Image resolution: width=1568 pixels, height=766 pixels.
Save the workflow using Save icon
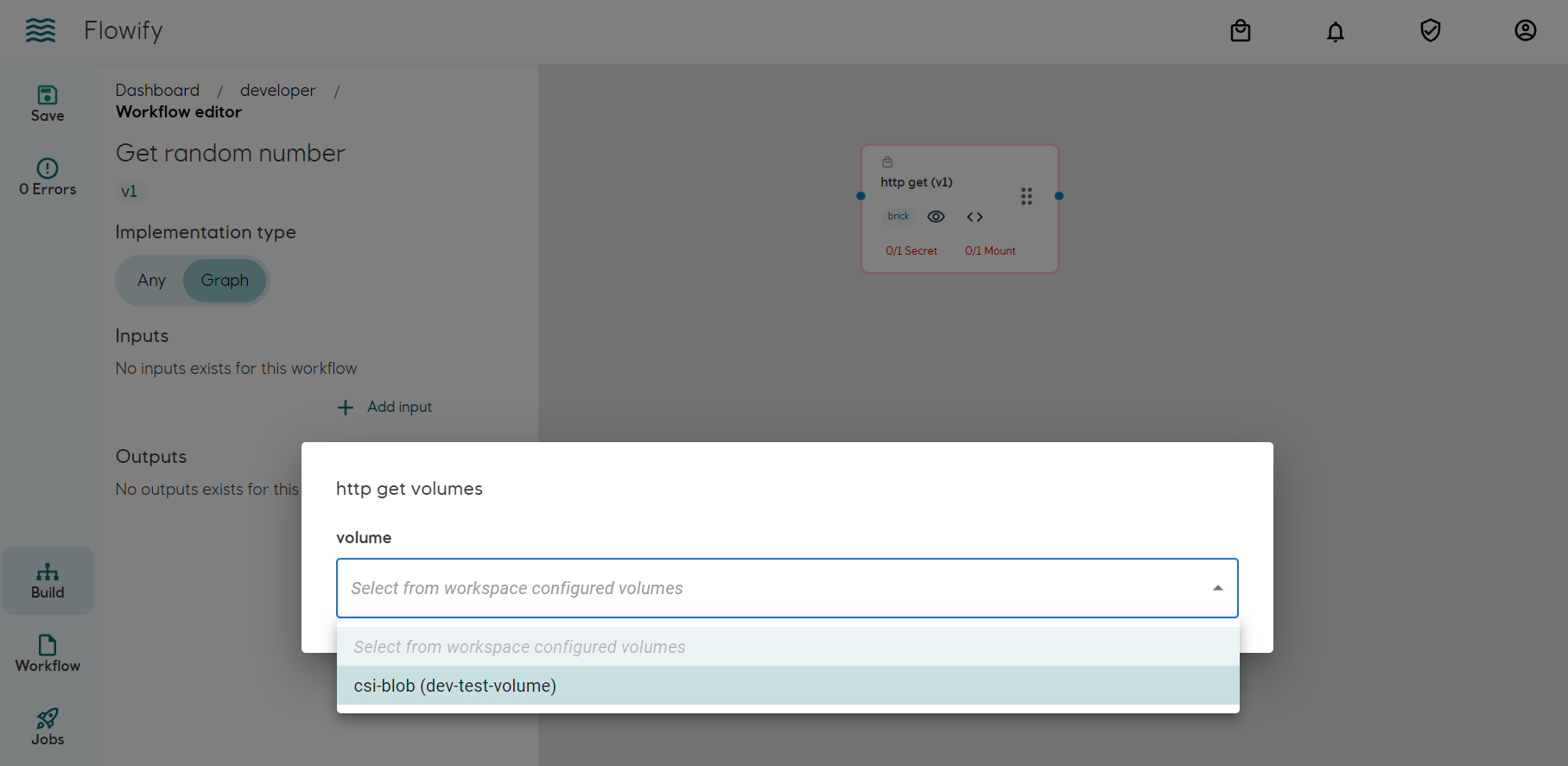click(48, 104)
